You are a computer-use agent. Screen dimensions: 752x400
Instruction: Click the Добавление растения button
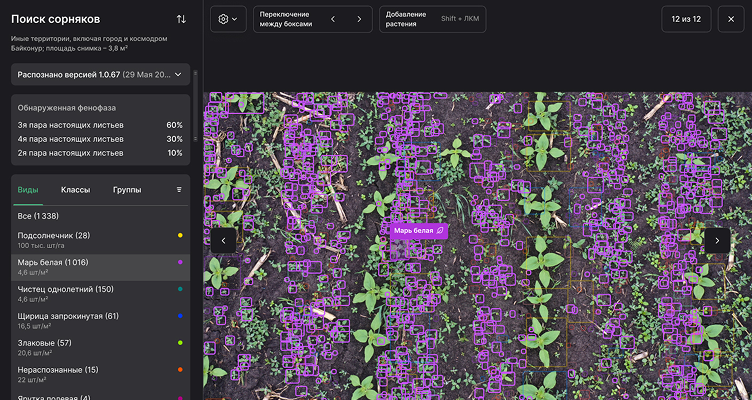click(432, 19)
